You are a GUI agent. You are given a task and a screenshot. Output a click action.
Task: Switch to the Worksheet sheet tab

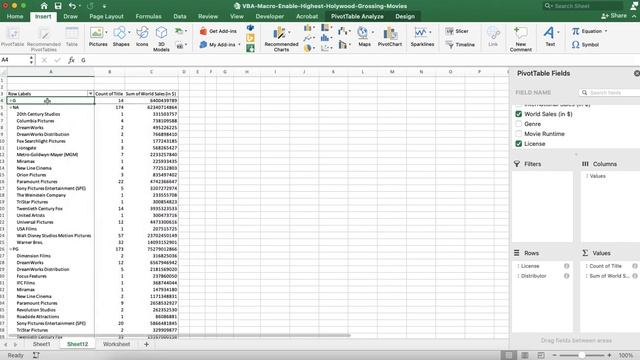point(116,344)
